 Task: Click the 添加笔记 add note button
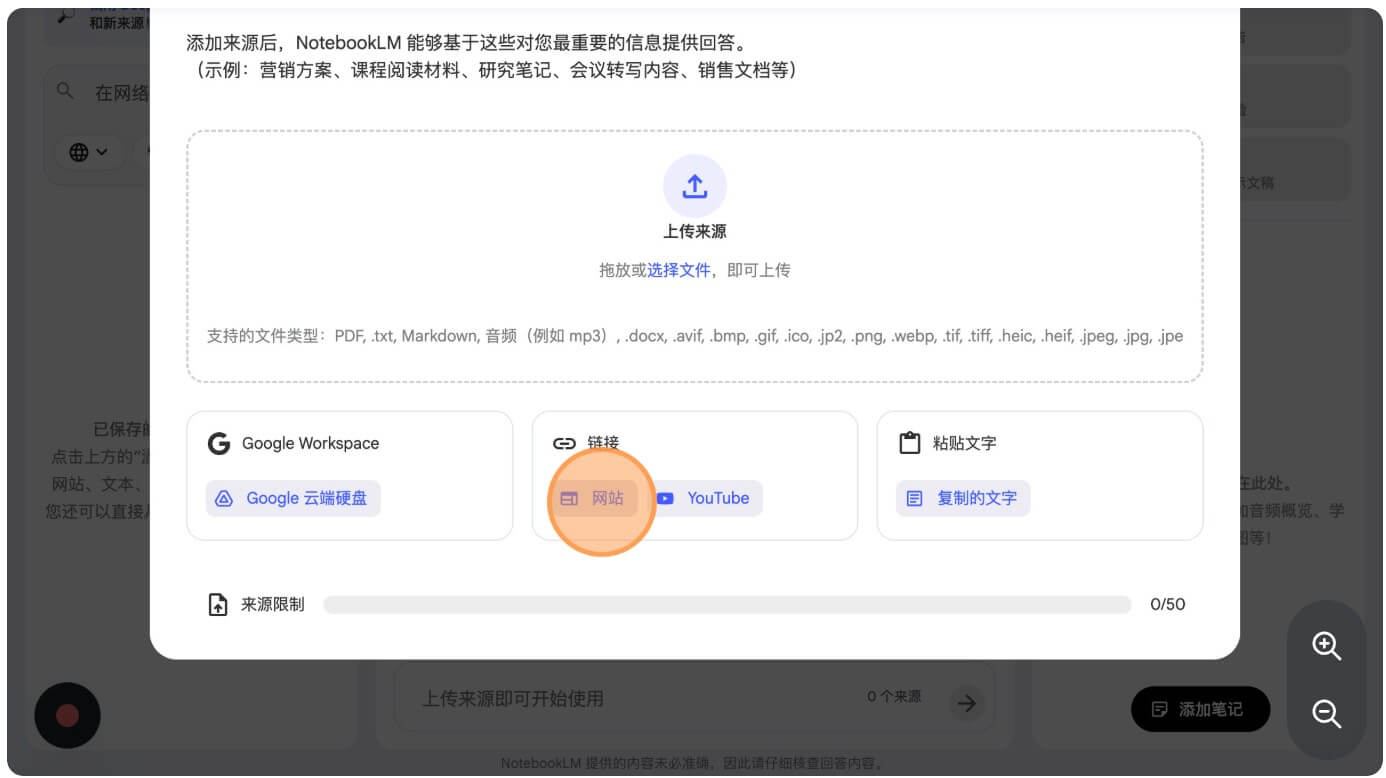click(x=1200, y=708)
